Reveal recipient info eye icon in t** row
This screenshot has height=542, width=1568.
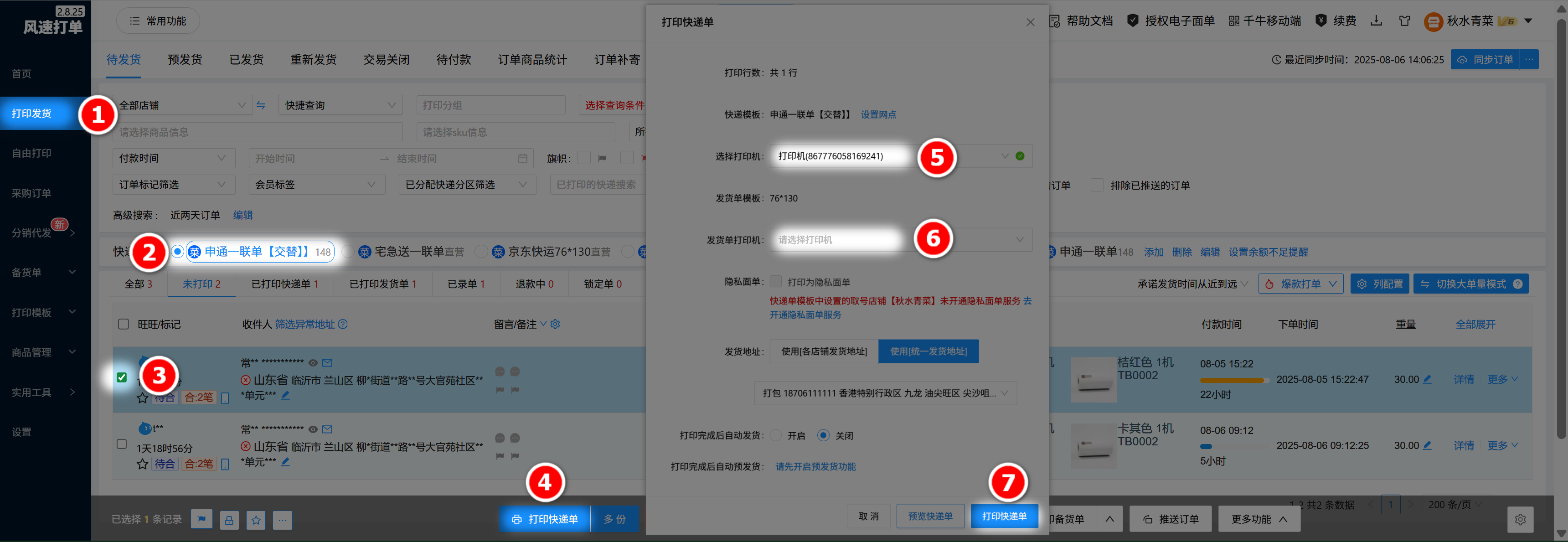[x=313, y=429]
